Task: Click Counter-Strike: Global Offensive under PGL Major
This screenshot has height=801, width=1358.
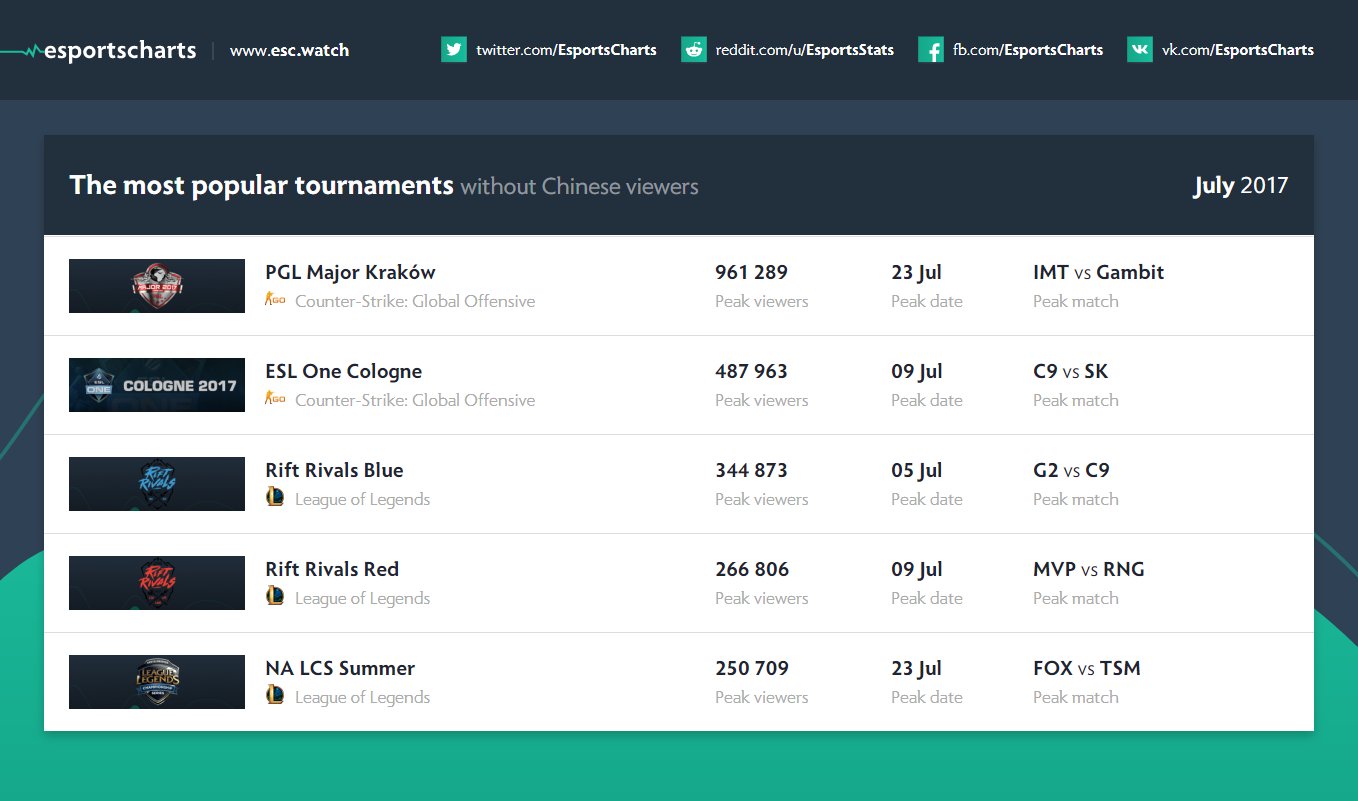Action: (415, 301)
